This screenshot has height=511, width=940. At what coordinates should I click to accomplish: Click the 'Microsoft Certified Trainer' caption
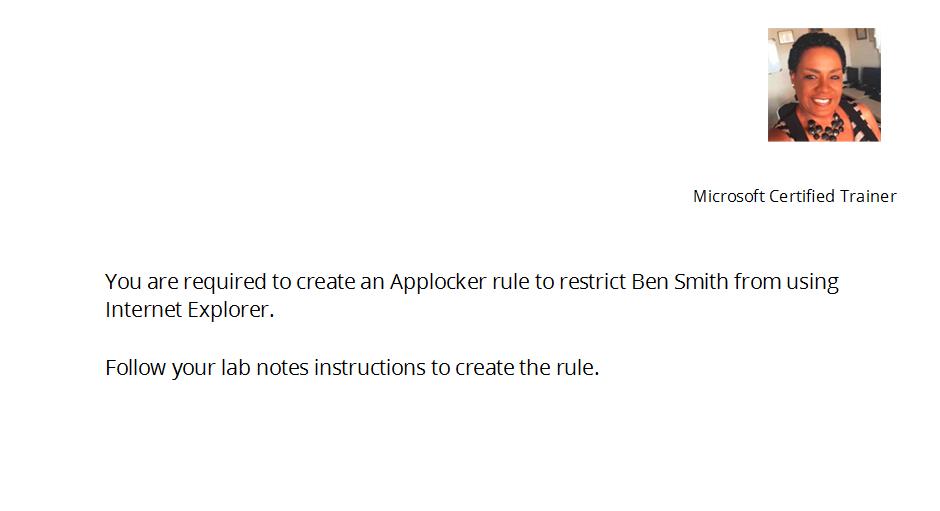[794, 196]
